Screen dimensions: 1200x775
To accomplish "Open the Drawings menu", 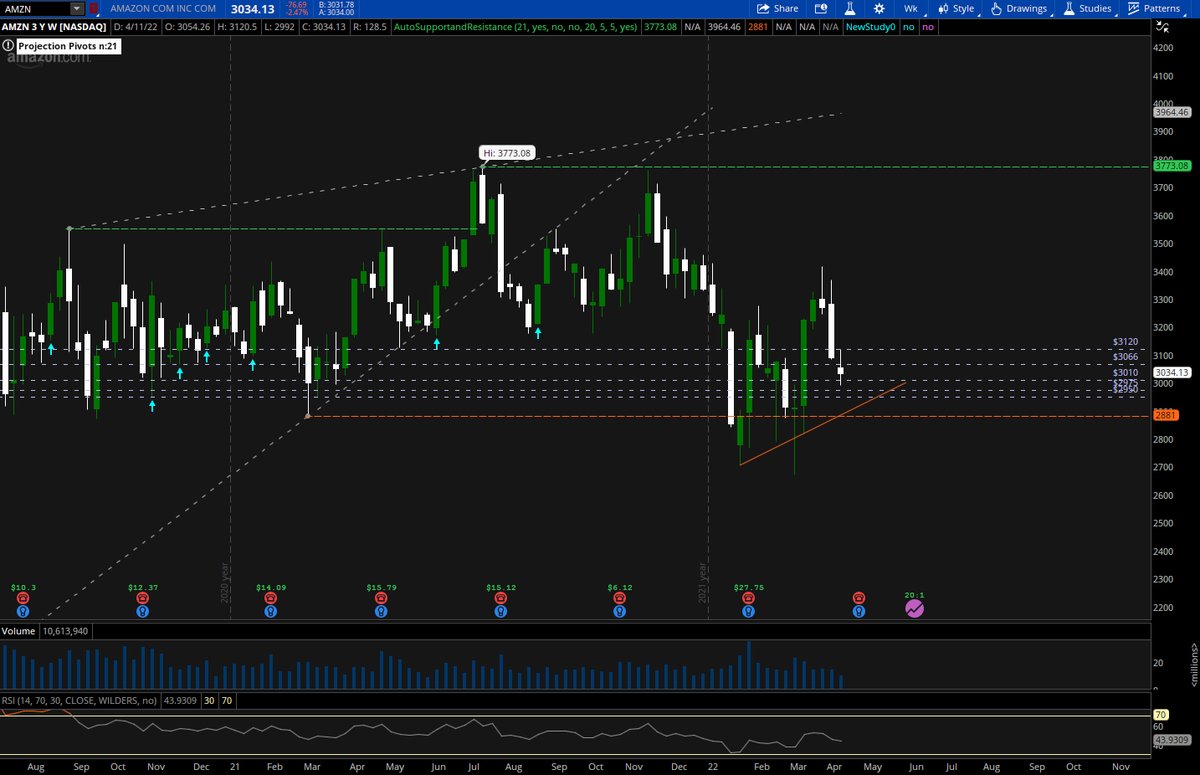I will point(1019,8).
